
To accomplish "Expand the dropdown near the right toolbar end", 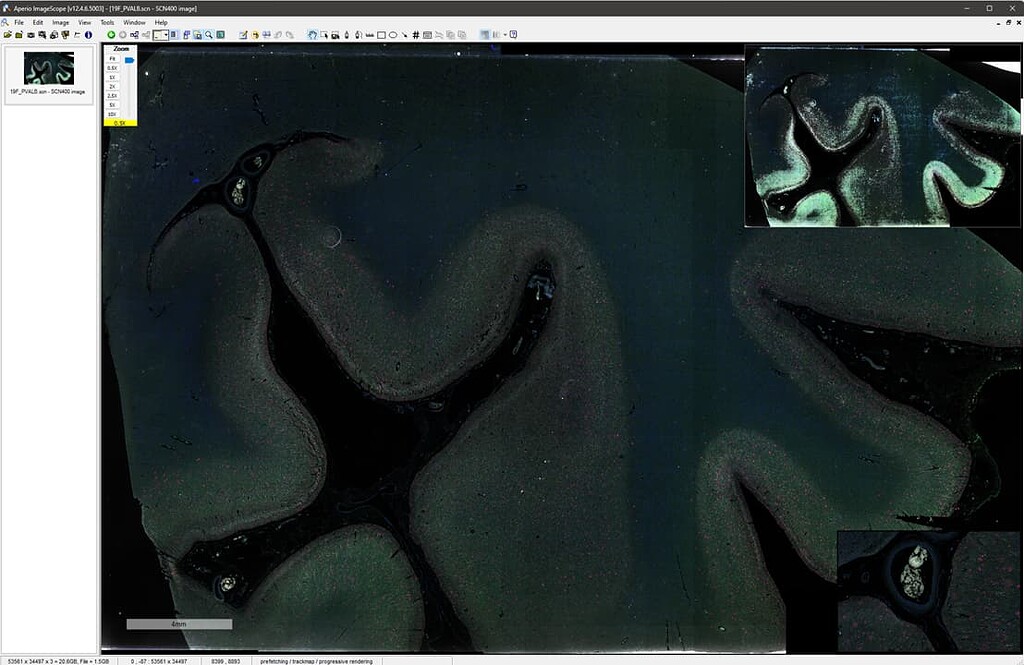I will (x=505, y=34).
